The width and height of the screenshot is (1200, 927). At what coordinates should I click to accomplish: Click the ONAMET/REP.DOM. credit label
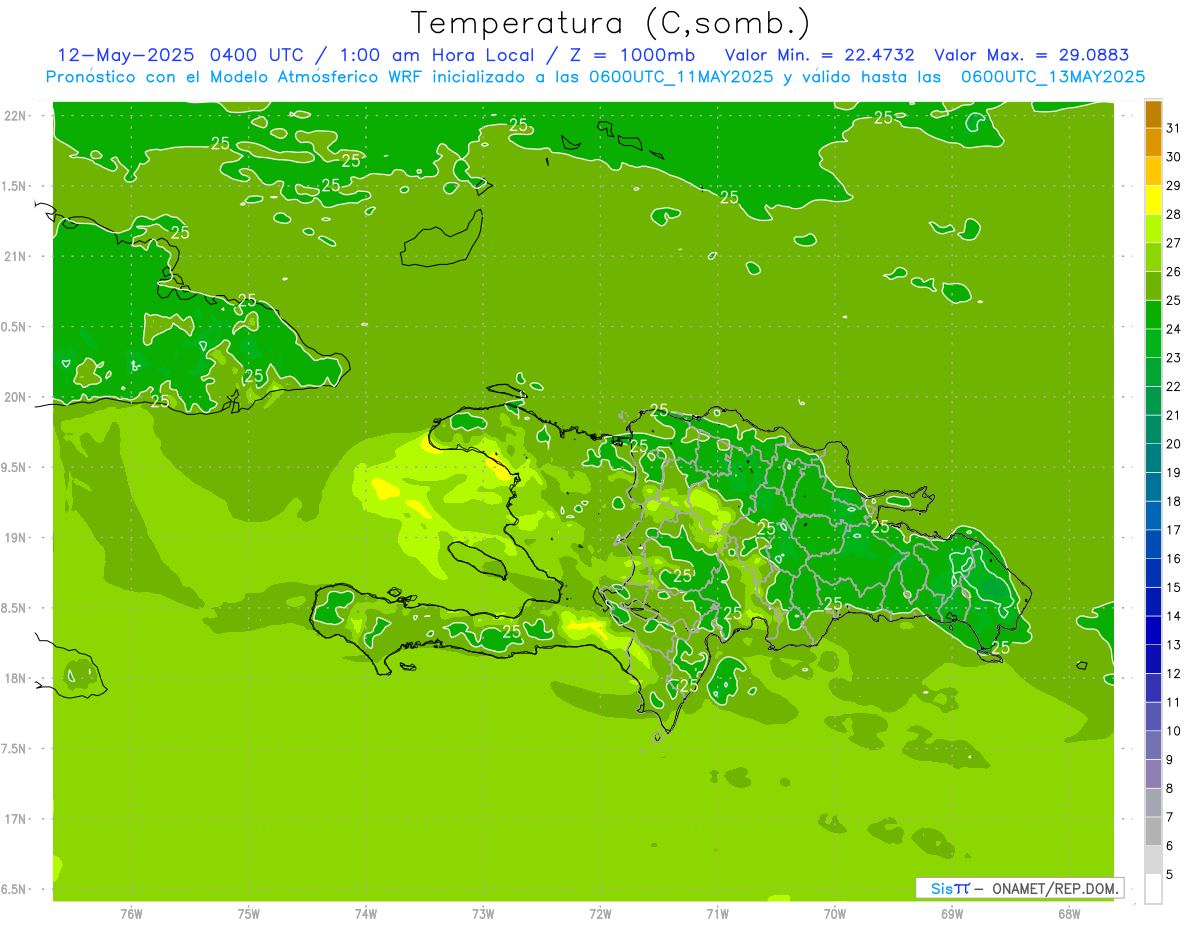tap(1054, 888)
